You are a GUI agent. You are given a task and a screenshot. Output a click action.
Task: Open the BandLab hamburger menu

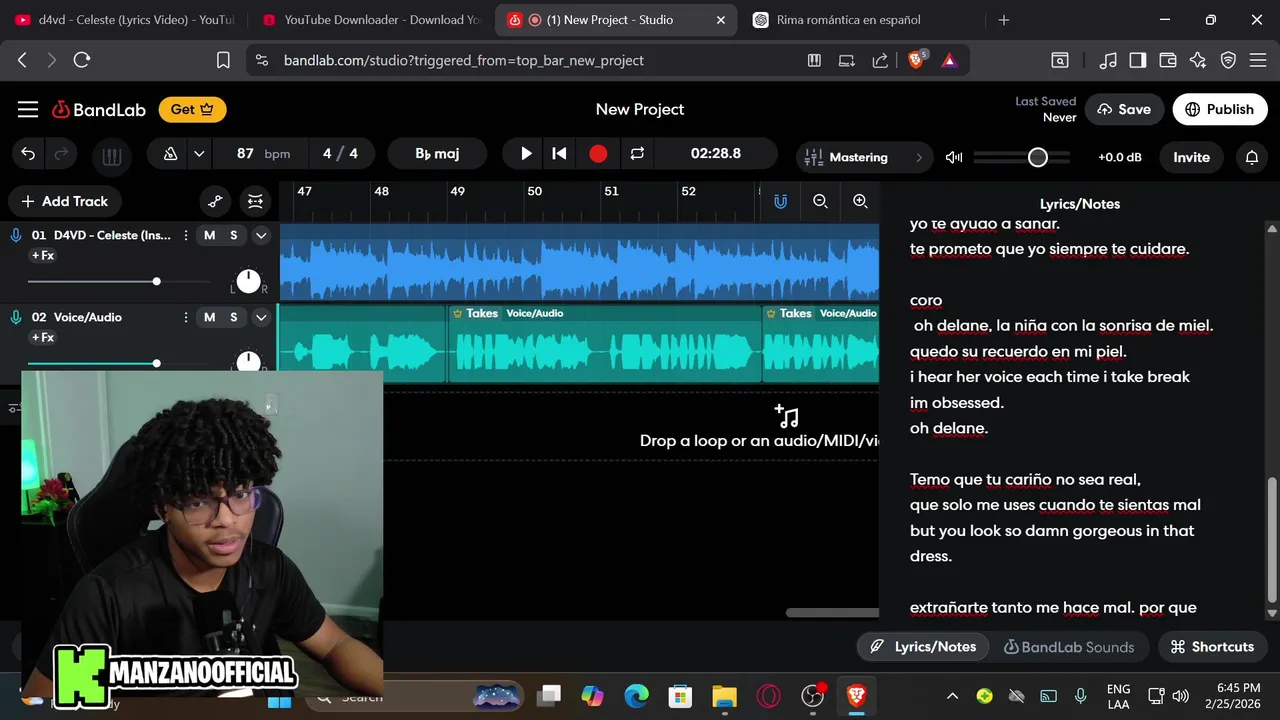(x=28, y=109)
